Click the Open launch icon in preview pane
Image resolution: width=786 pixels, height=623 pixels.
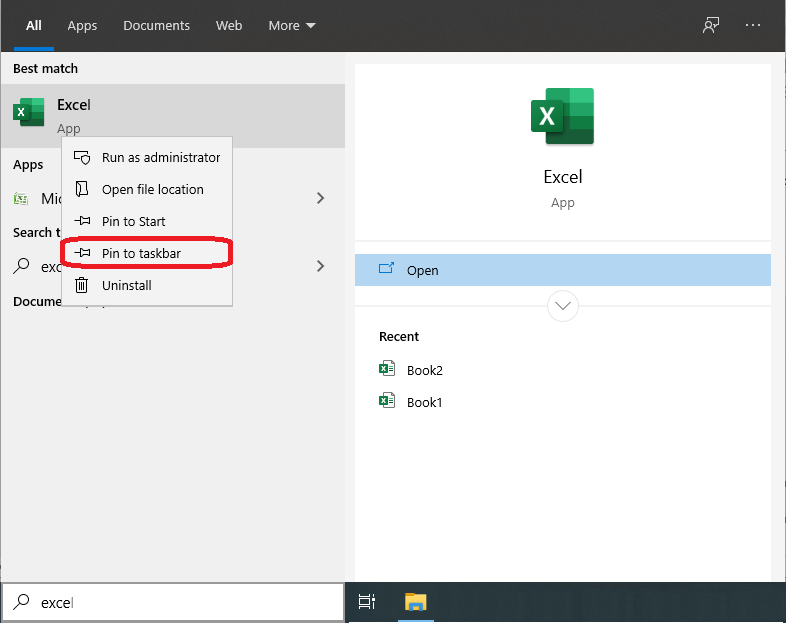[x=386, y=269]
